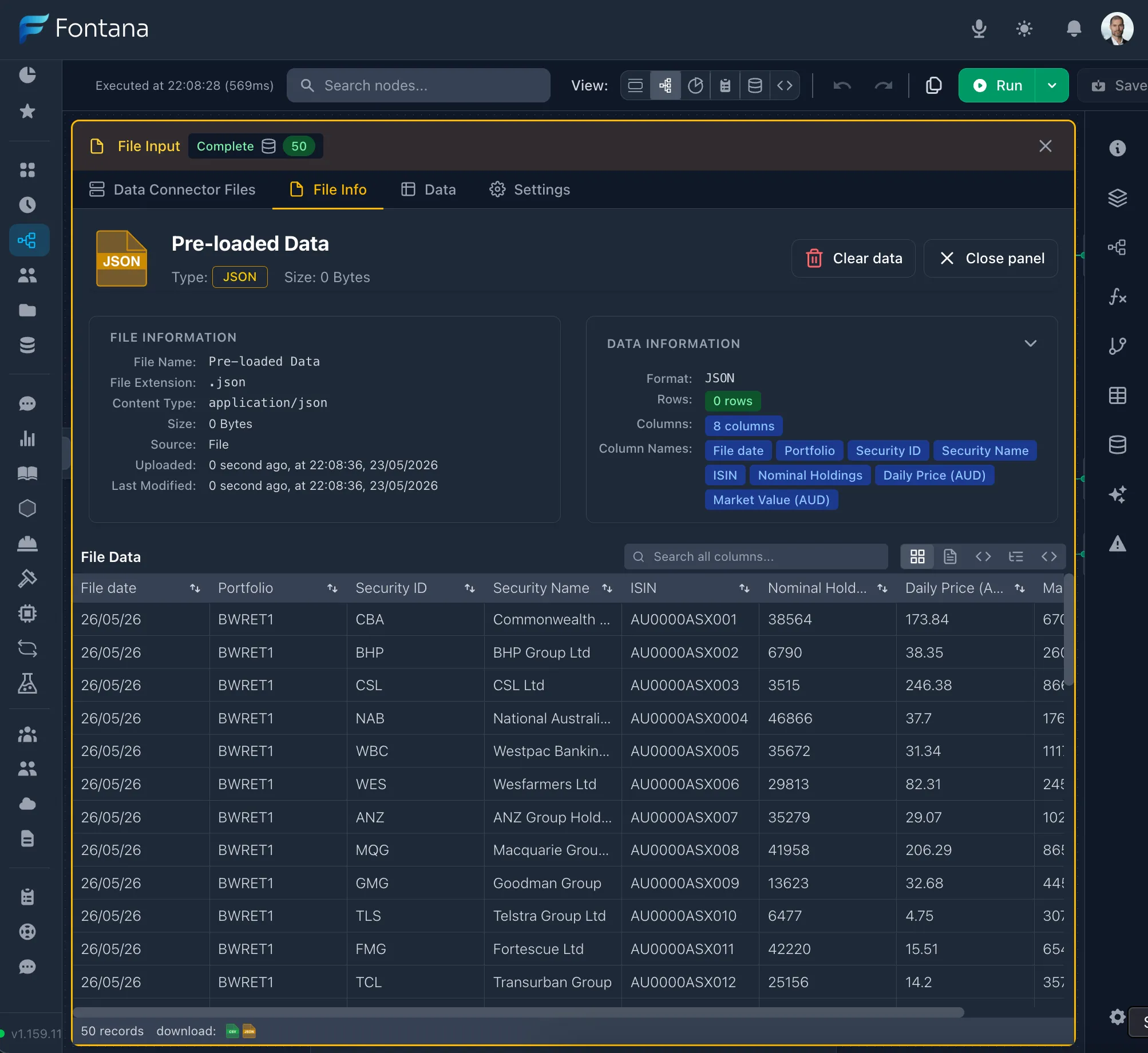Switch to code view mode
The image size is (1148, 1053).
[785, 85]
